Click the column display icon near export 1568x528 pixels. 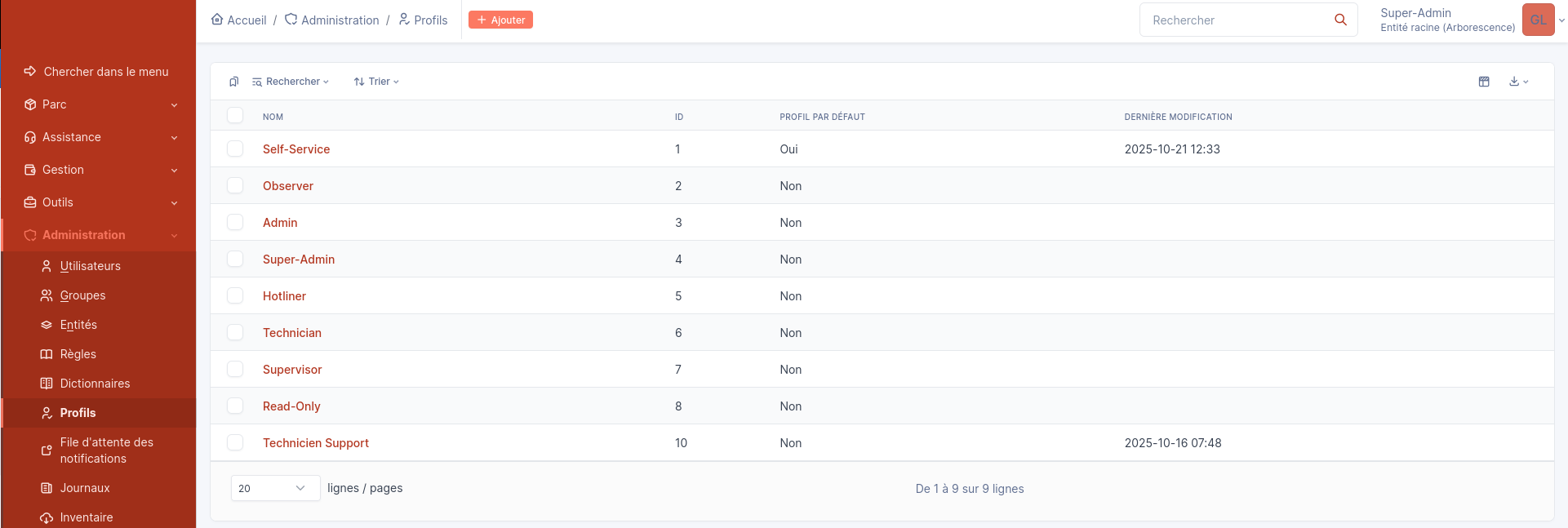click(1484, 82)
